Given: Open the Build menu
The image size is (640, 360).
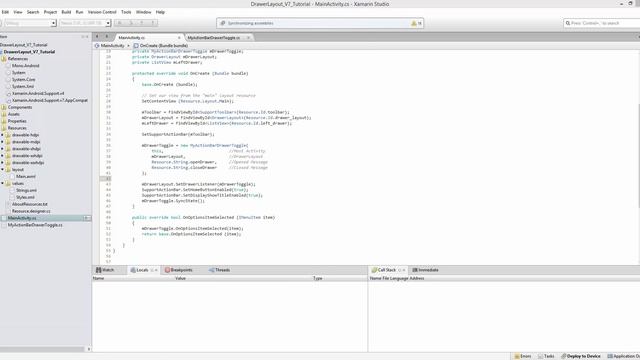Looking at the screenshot, I should click(66, 12).
